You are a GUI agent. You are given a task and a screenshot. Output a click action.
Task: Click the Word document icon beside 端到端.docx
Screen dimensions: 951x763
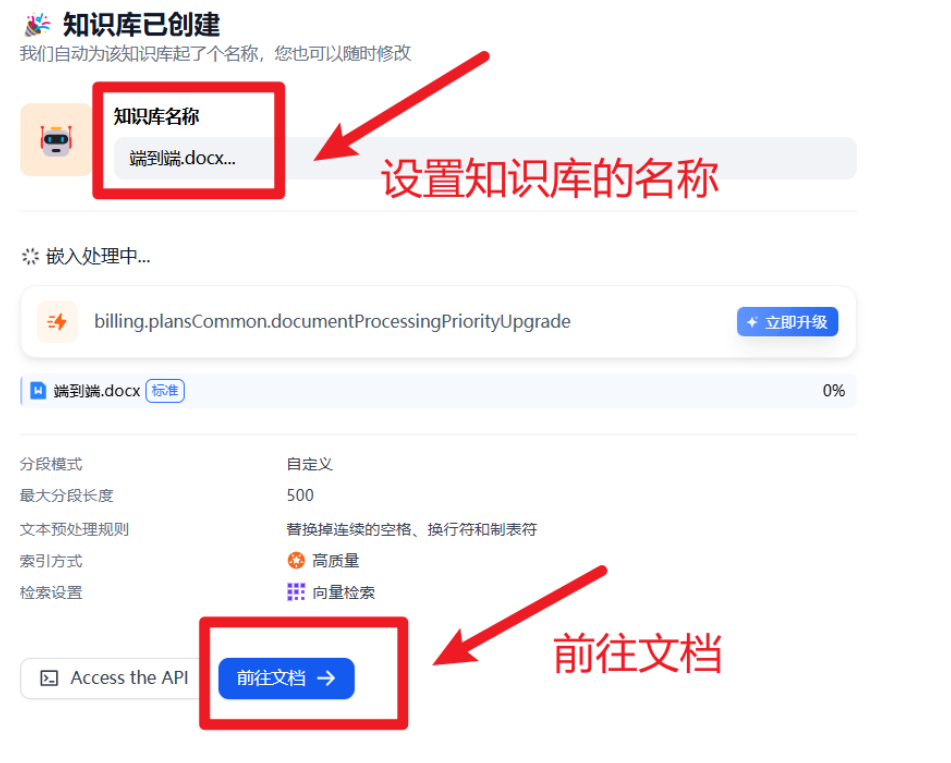(x=38, y=391)
